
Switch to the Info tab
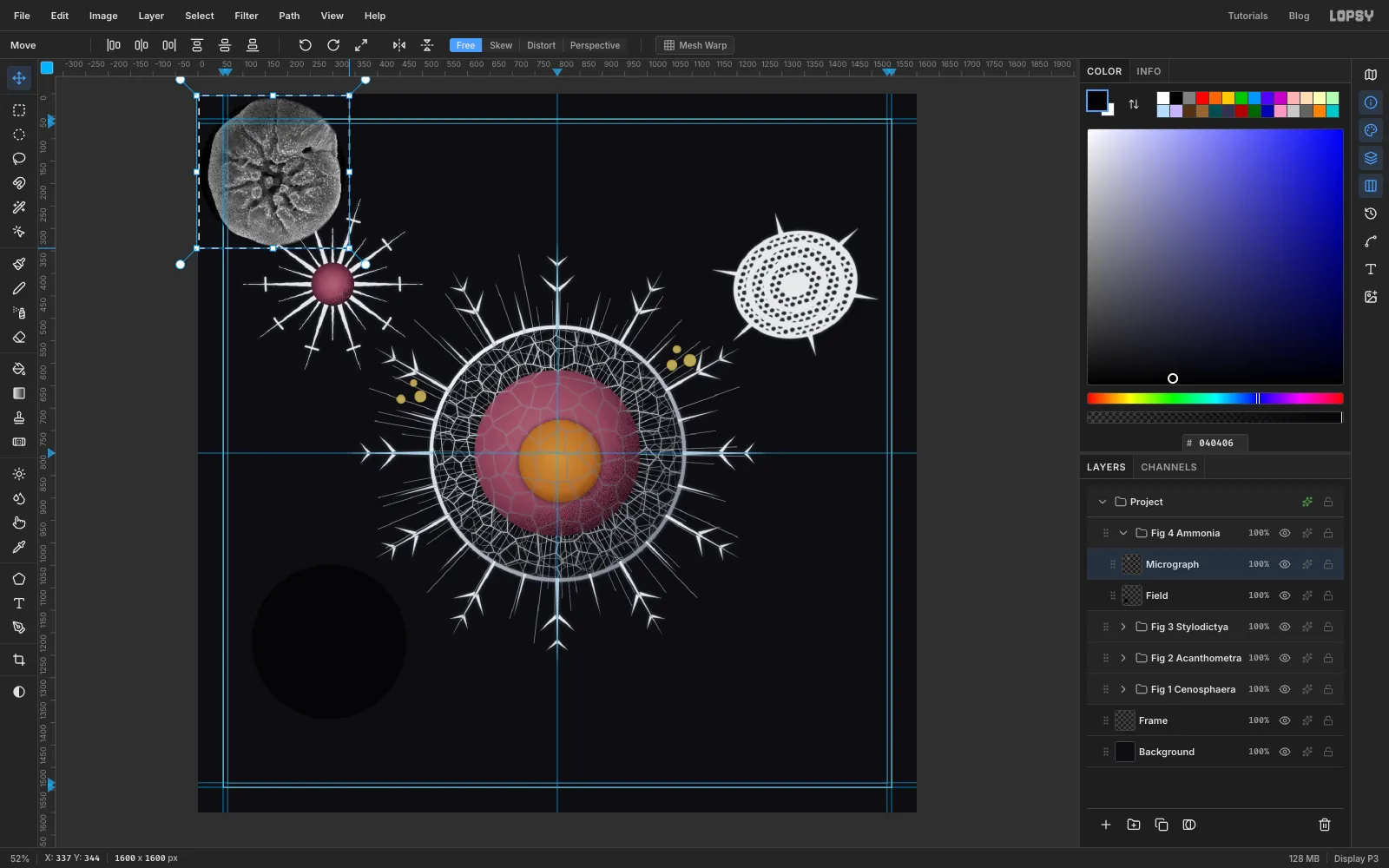[1149, 71]
